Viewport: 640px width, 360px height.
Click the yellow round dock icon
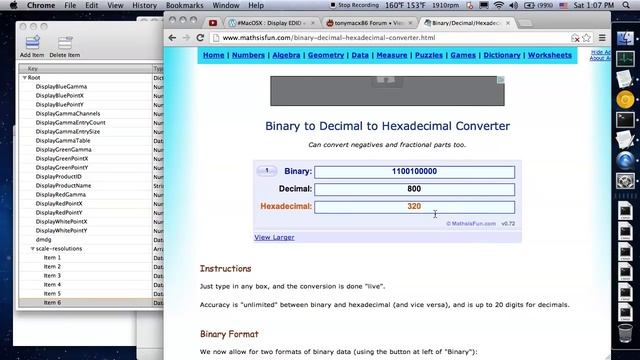pyautogui.click(x=625, y=100)
